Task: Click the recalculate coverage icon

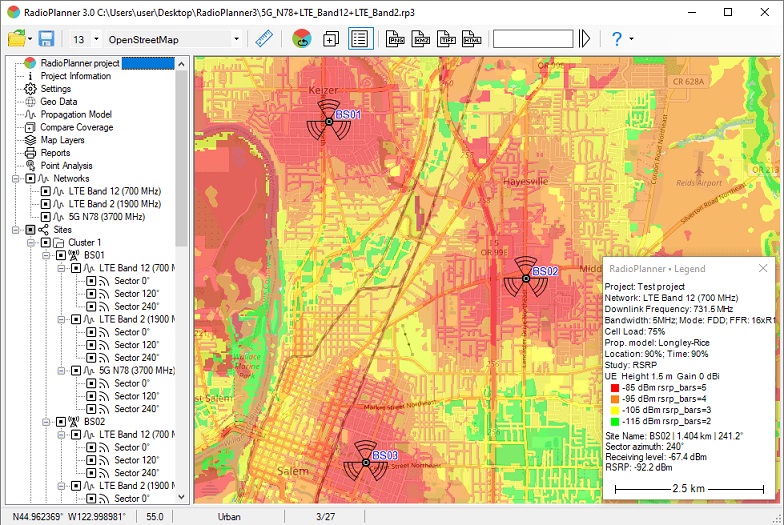Action: [302, 38]
